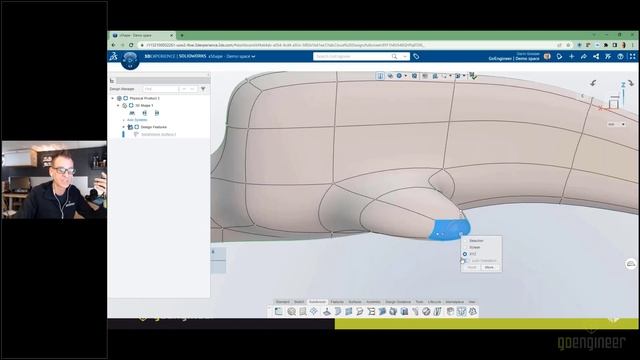The image size is (640, 360).
Task: Switch to the Marketplace tab
Action: tap(455, 302)
